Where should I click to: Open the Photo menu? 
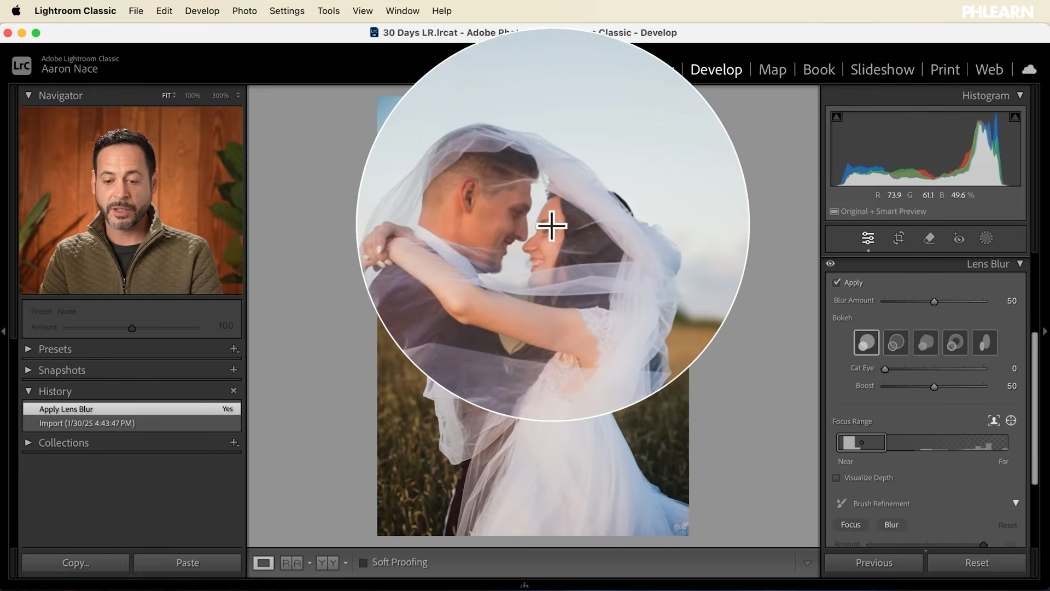(244, 11)
